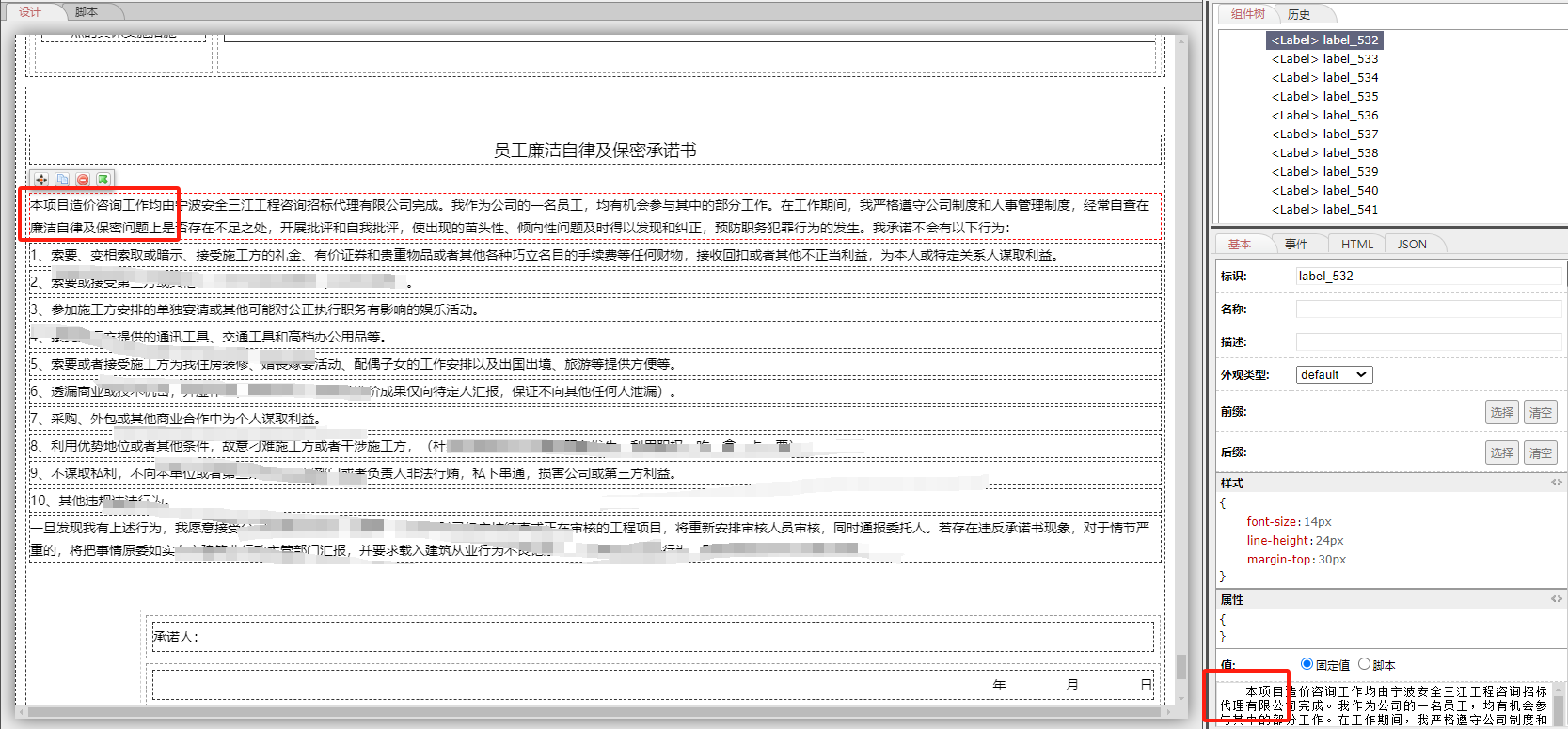Select the 脚本 radio option for value
Image resolution: width=1568 pixels, height=729 pixels.
tap(1364, 664)
